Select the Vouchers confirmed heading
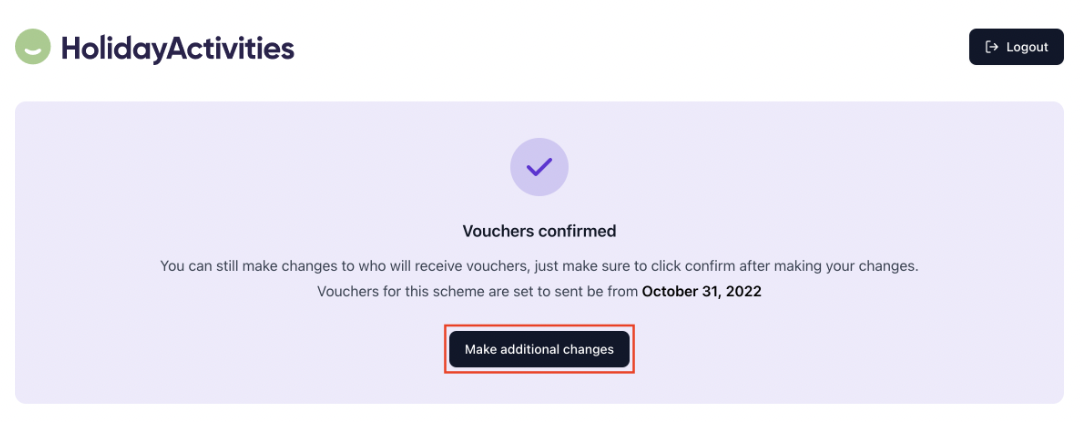1082x422 pixels. tap(539, 231)
